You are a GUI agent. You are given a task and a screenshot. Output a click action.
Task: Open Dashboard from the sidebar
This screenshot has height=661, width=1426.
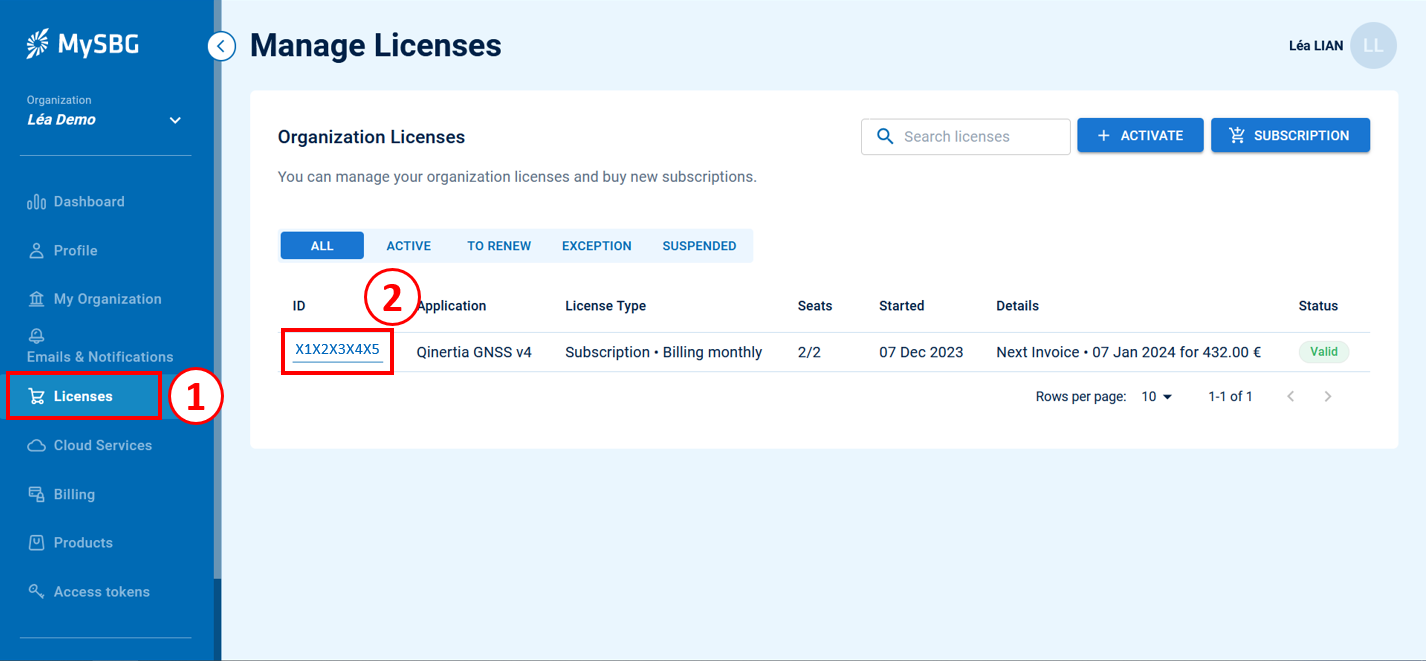(89, 202)
